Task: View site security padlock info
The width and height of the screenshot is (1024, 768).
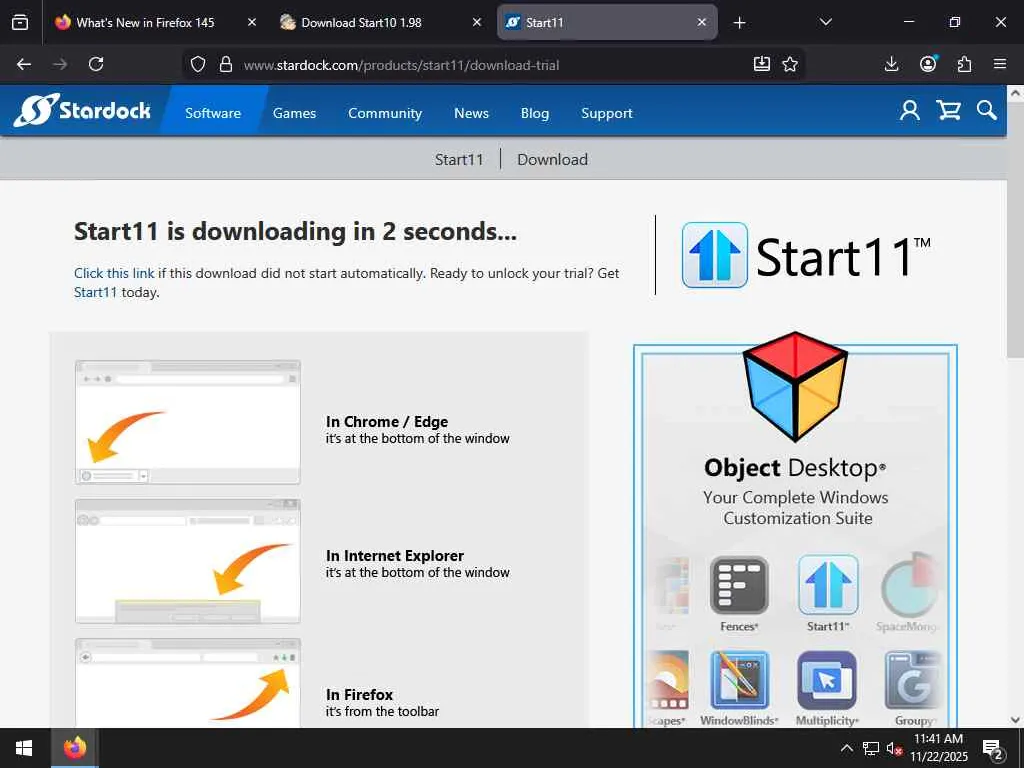Action: pos(226,64)
